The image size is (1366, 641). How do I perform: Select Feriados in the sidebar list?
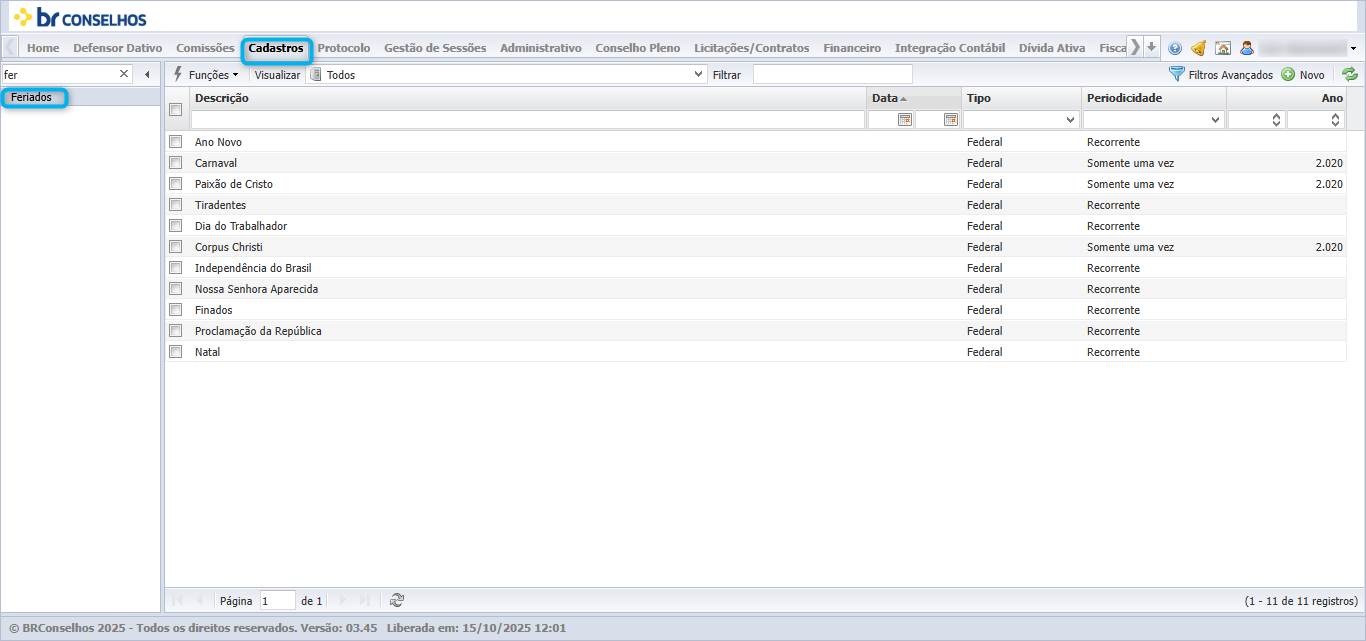pyautogui.click(x=33, y=97)
